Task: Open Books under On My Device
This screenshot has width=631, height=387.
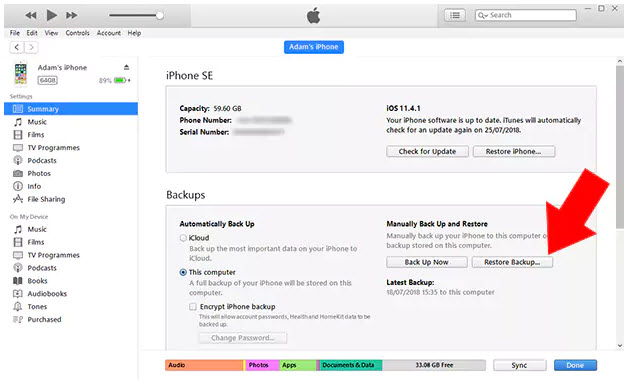Action: click(x=37, y=281)
